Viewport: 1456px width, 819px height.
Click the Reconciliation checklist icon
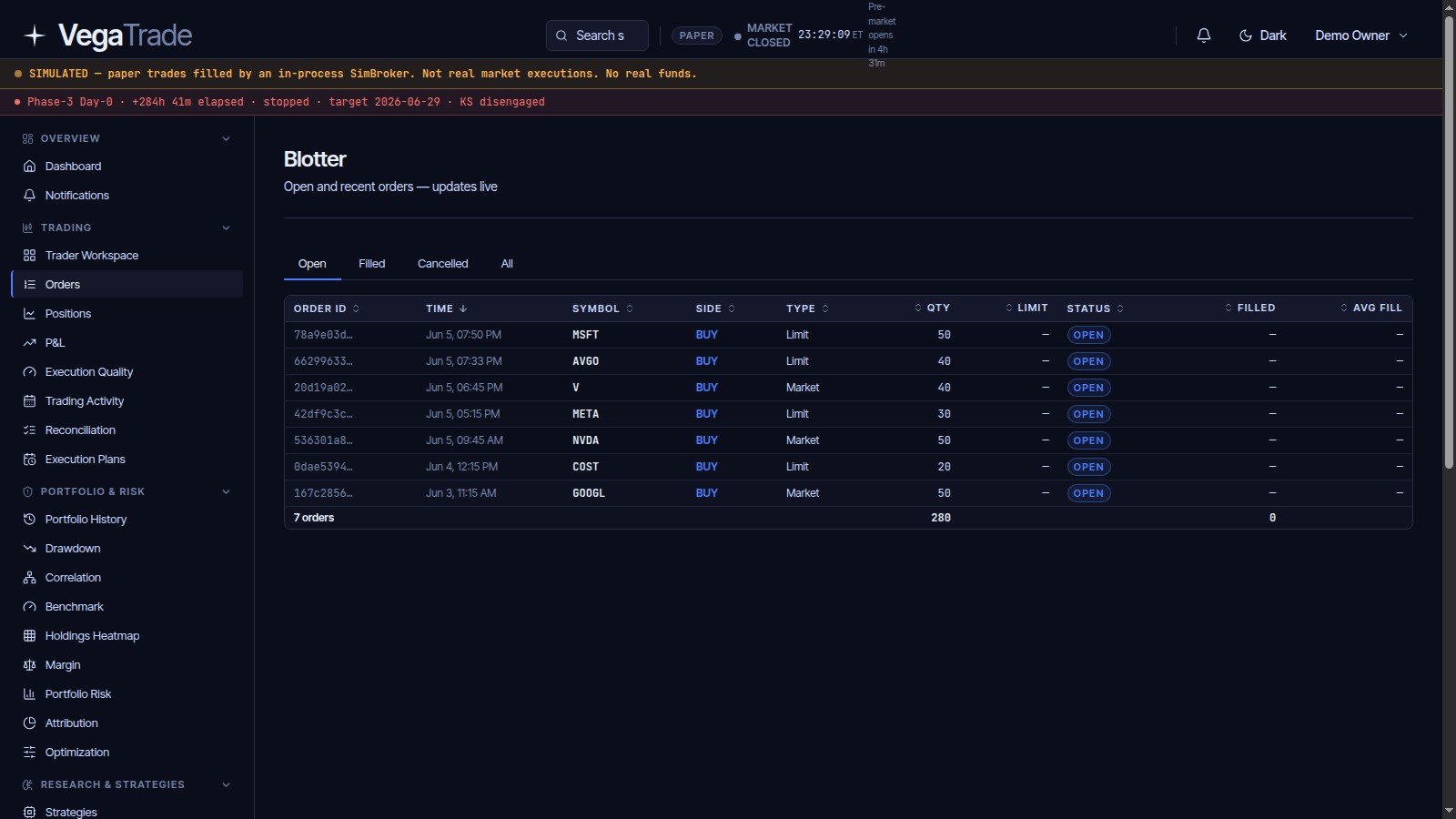pyautogui.click(x=29, y=430)
